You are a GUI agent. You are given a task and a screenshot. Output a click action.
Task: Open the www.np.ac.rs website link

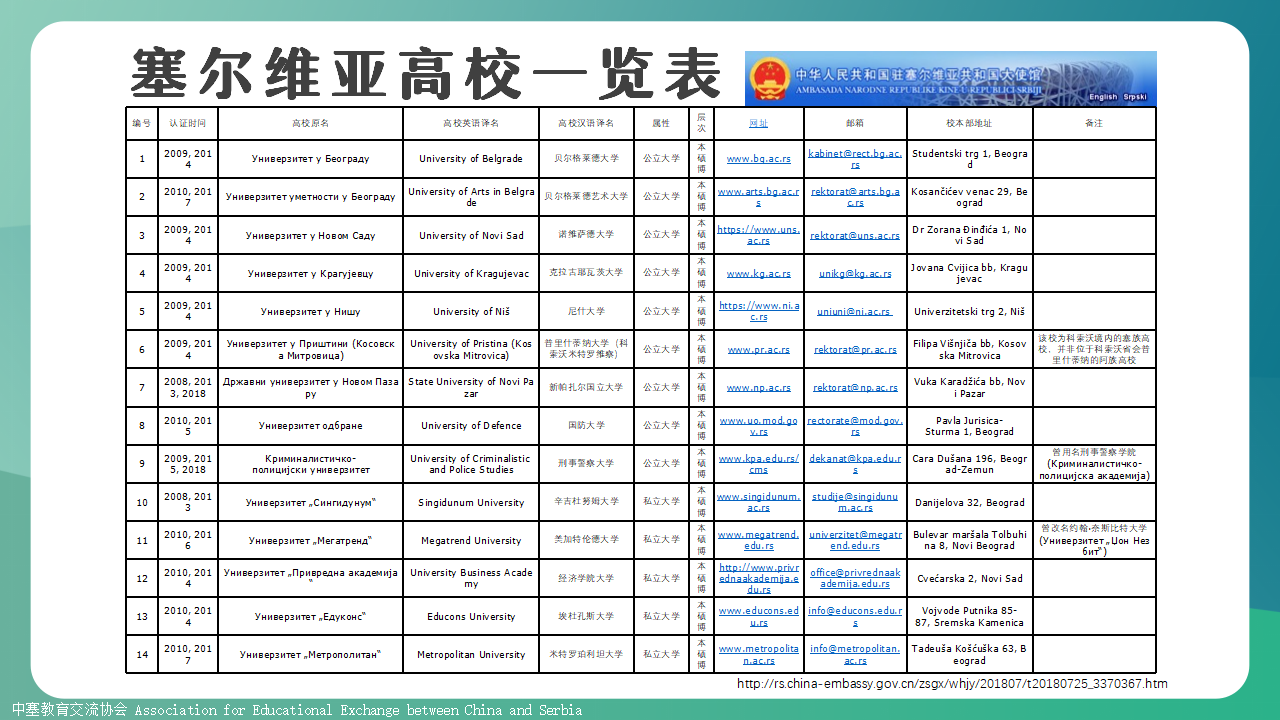(x=759, y=387)
